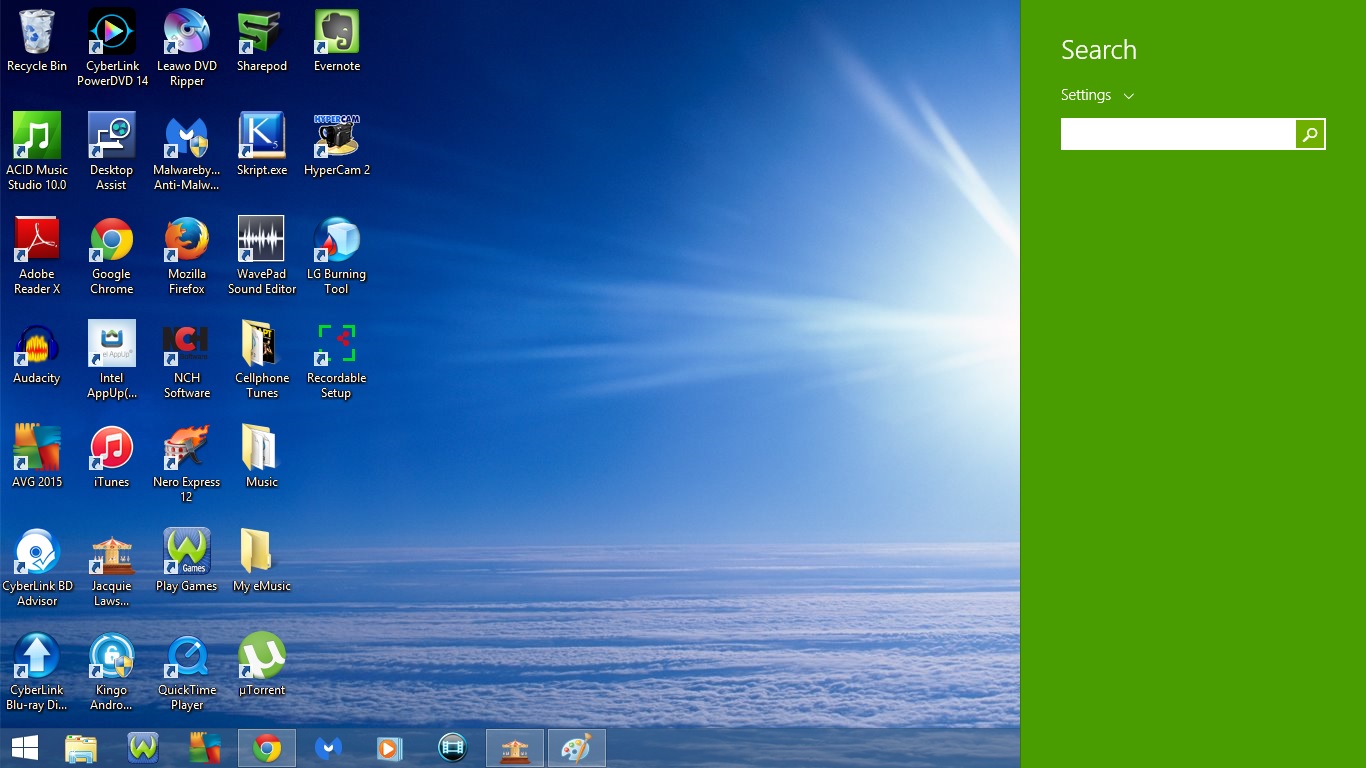The image size is (1366, 768).
Task: Select the Evernote elephant icon
Action: pyautogui.click(x=337, y=42)
